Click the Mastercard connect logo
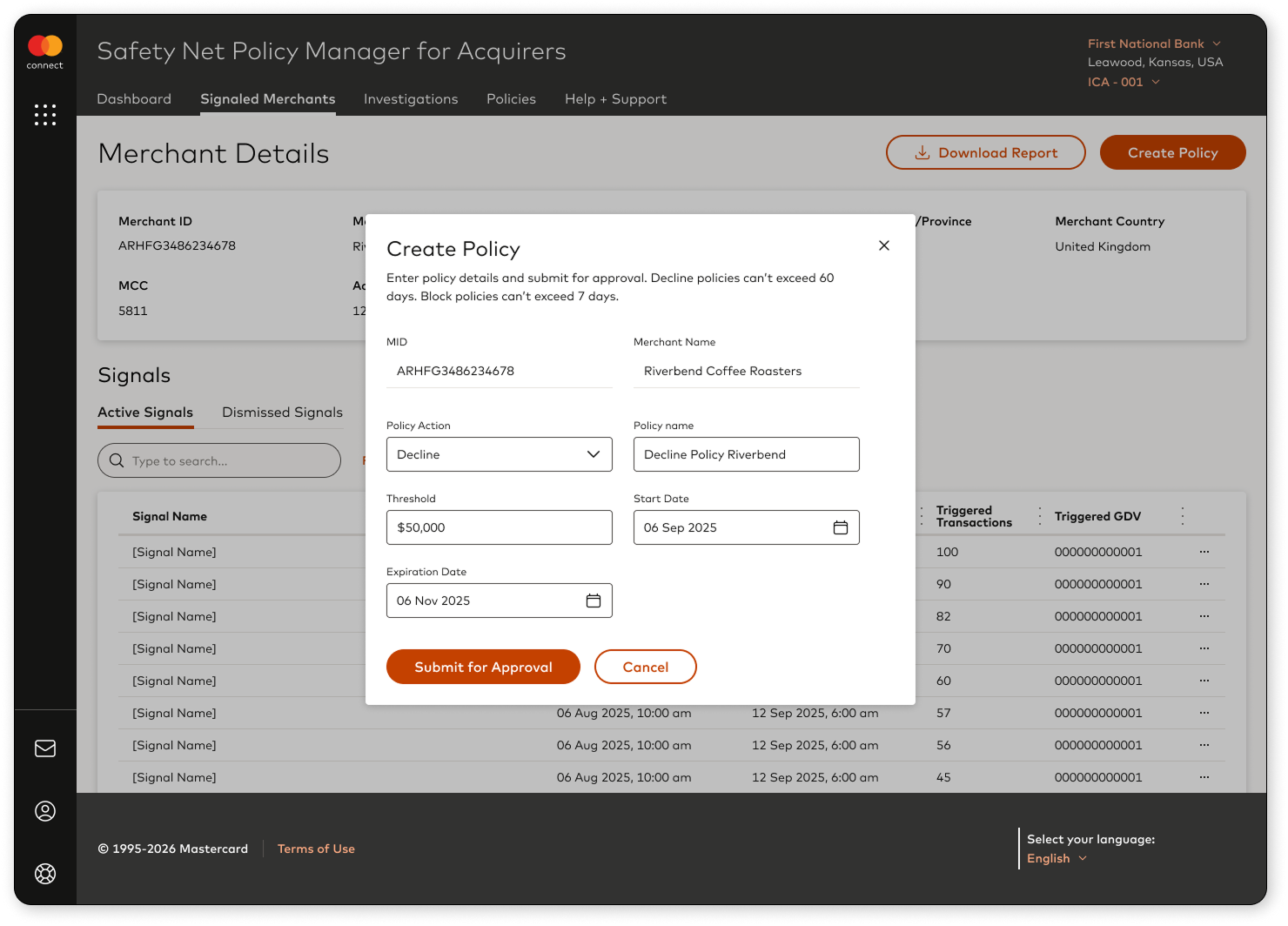The height and width of the screenshot is (926, 1288). coord(45,52)
